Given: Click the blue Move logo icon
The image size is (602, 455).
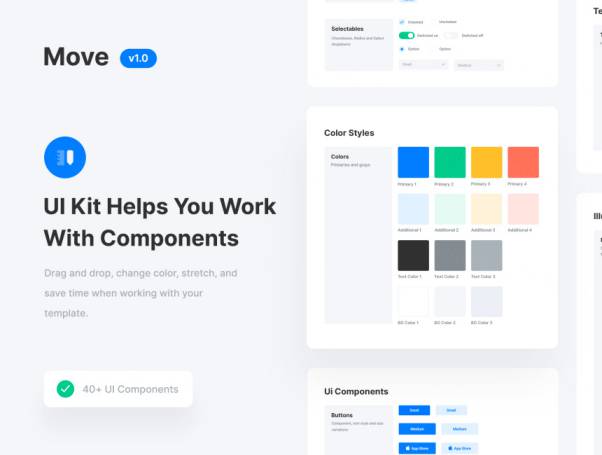Looking at the screenshot, I should tap(65, 156).
